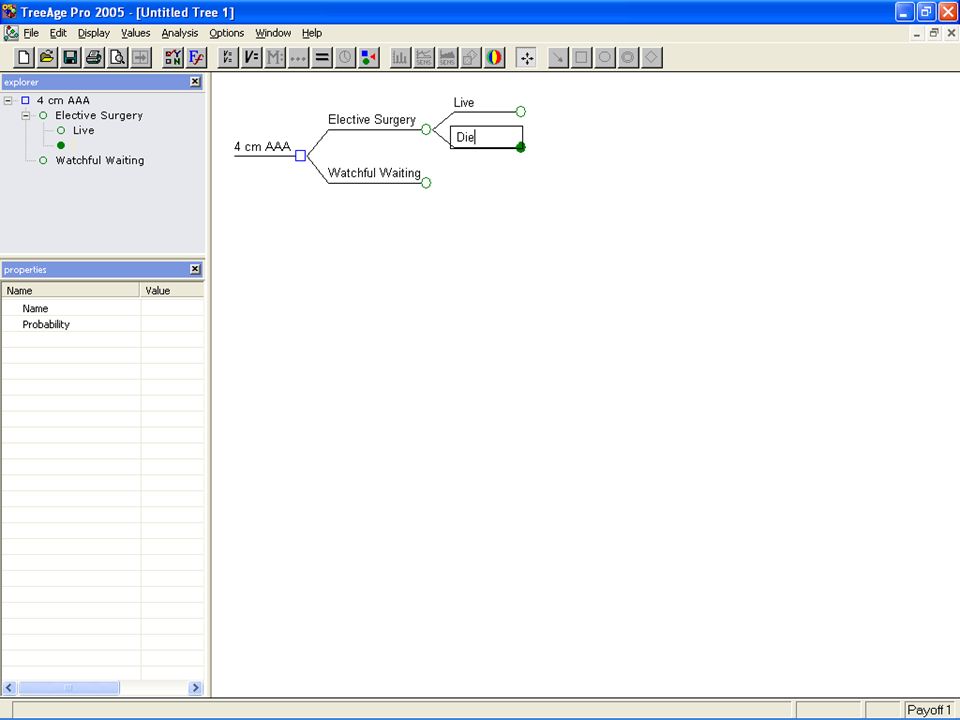Click the first SENS sensitivity analysis icon
The image size is (960, 720).
click(x=424, y=58)
